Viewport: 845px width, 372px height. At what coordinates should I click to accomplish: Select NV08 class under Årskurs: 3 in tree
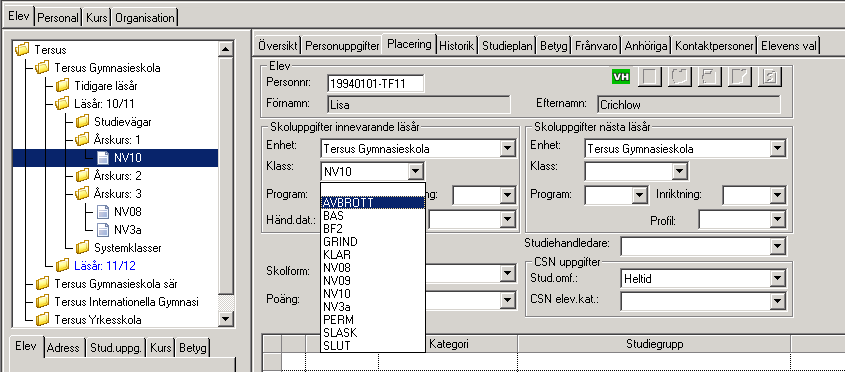128,212
